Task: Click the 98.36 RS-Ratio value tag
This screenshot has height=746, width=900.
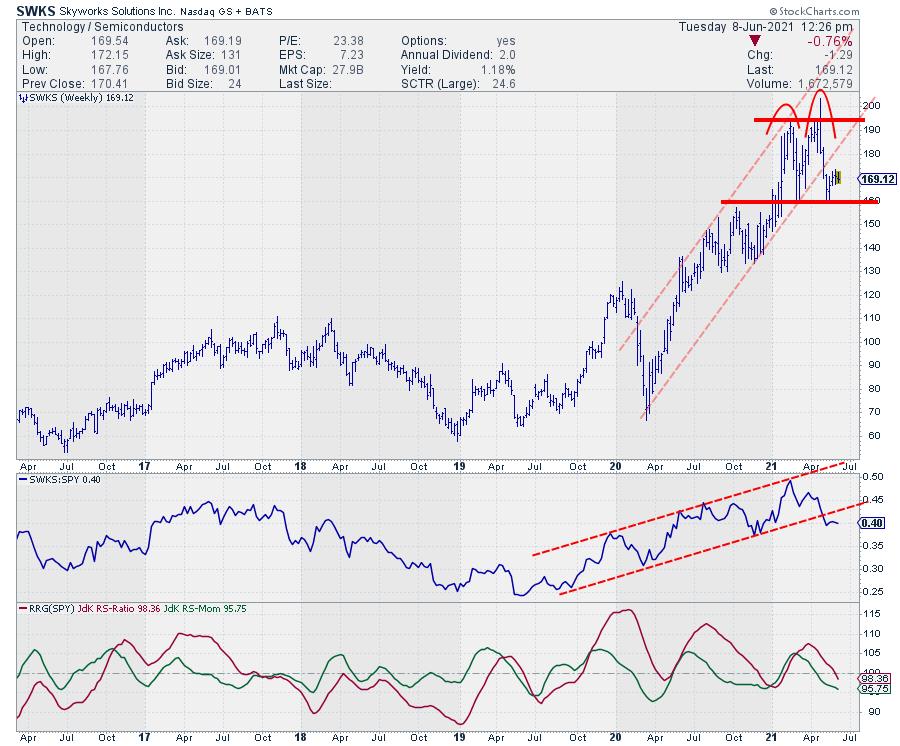Action: [x=873, y=677]
